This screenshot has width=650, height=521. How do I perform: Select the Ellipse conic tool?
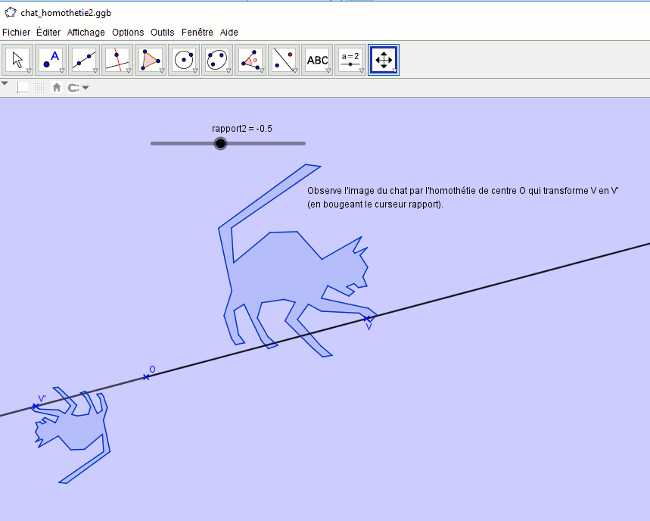tap(217, 60)
